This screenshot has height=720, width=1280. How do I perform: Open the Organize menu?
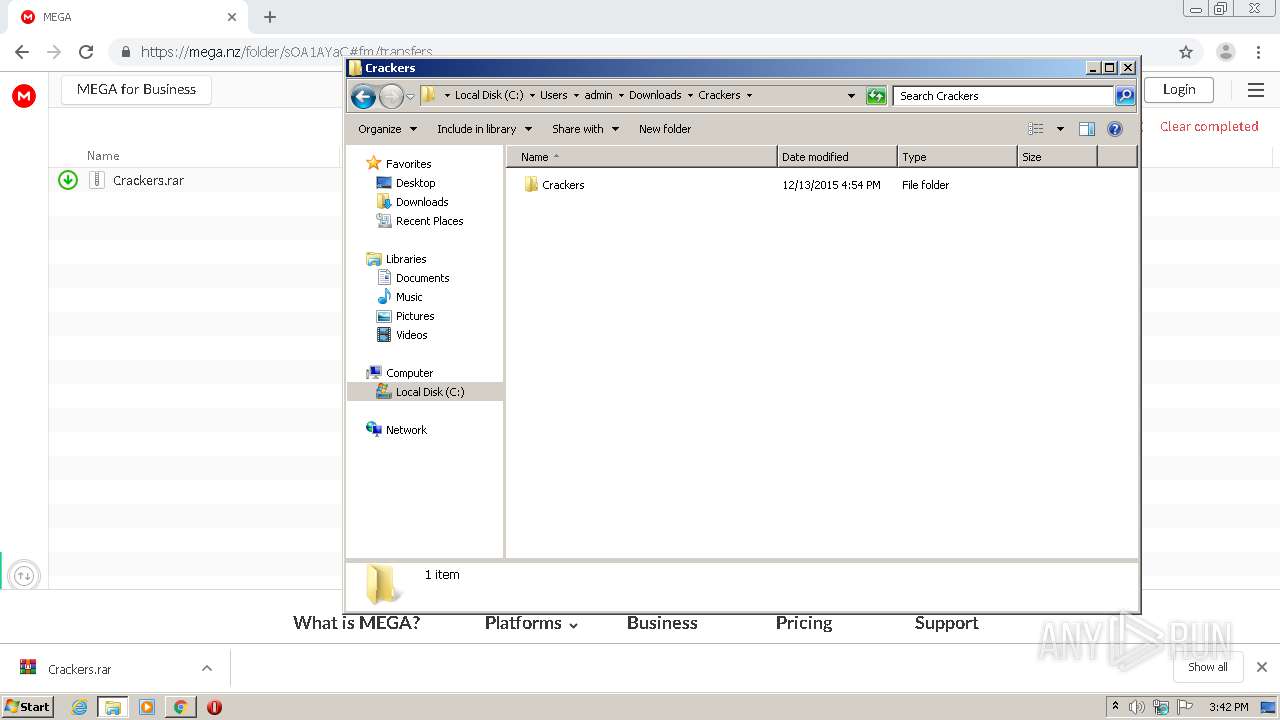point(387,129)
